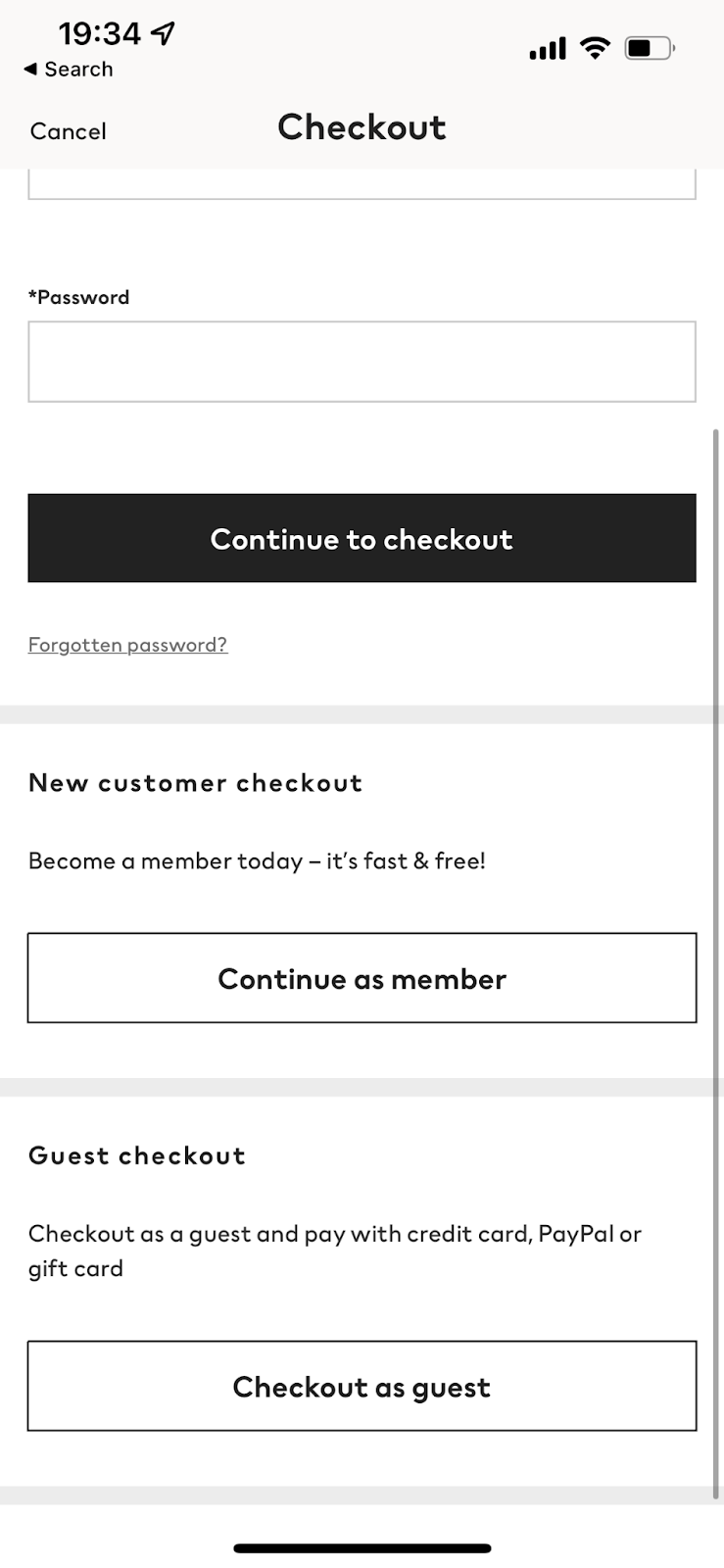Viewport: 724px width, 1568px height.
Task: Focus the Password input field
Action: (362, 361)
